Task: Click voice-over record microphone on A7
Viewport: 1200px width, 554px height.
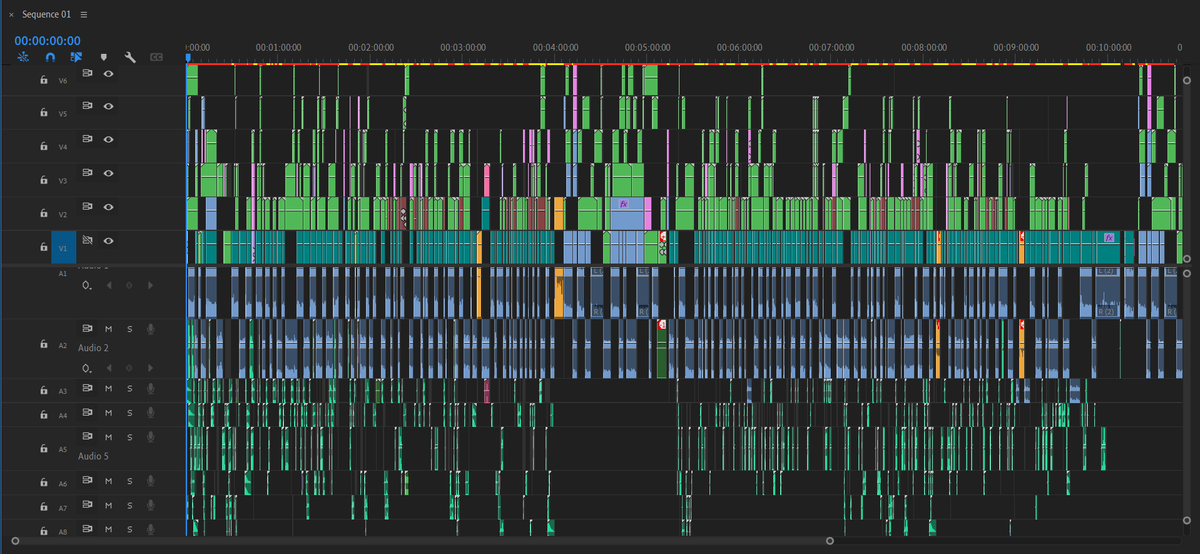Action: click(151, 505)
